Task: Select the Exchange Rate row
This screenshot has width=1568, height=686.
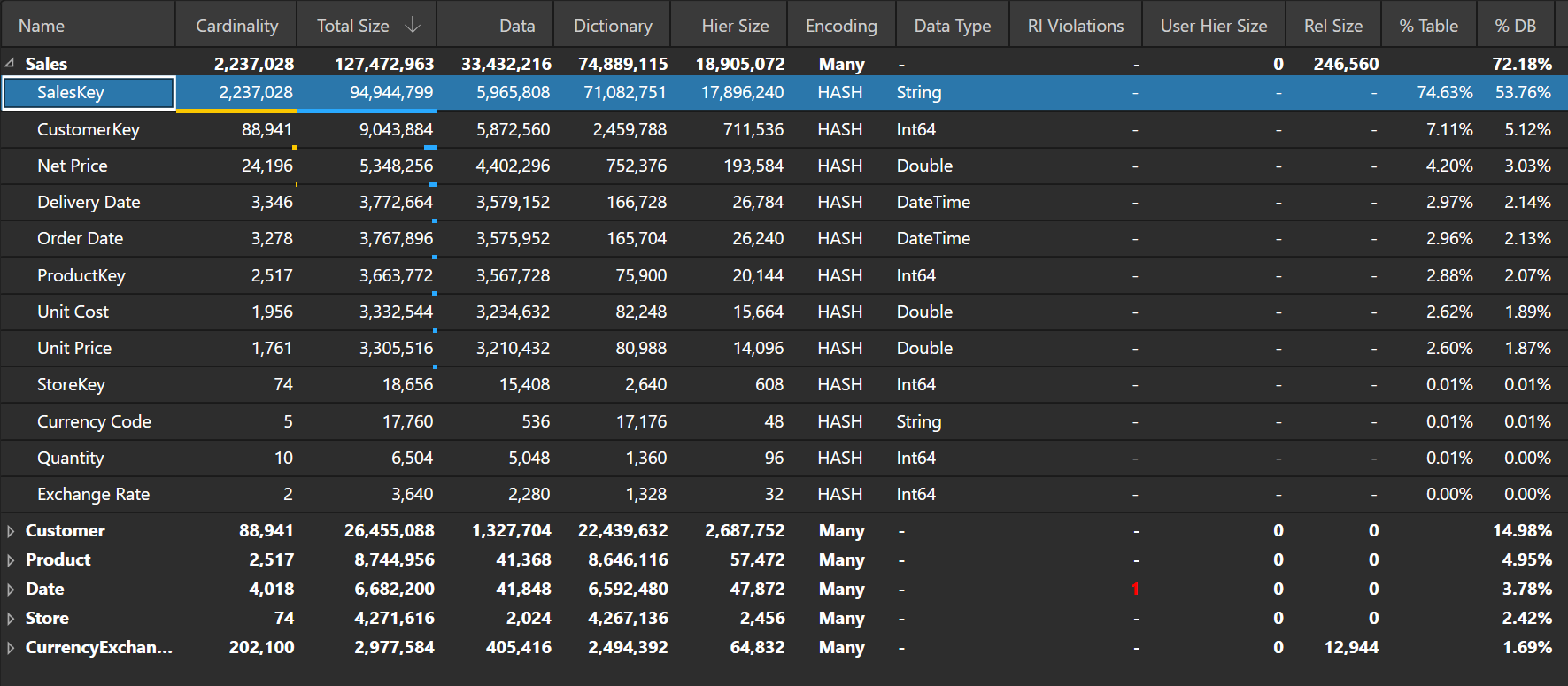Action: click(x=93, y=495)
